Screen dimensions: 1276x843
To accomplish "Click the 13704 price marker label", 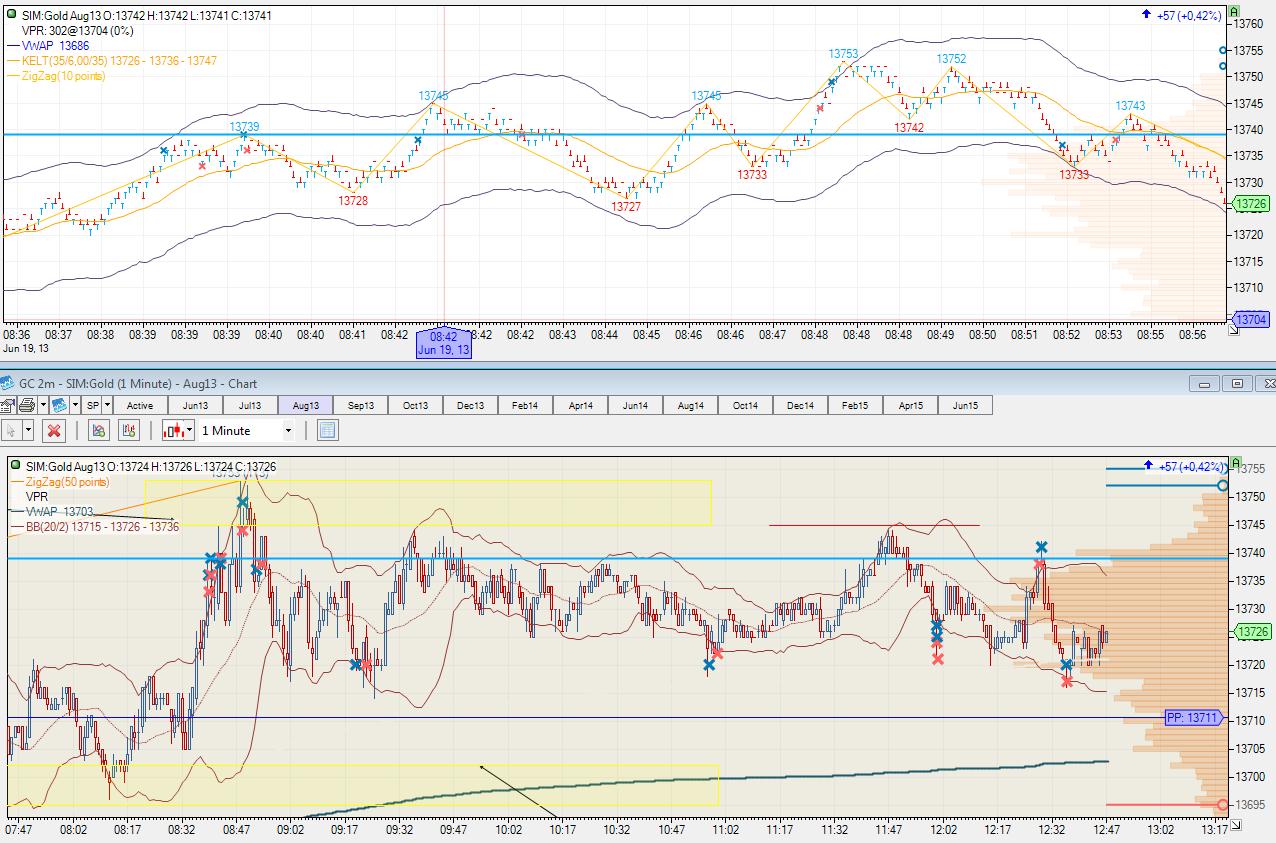I will (1251, 319).
